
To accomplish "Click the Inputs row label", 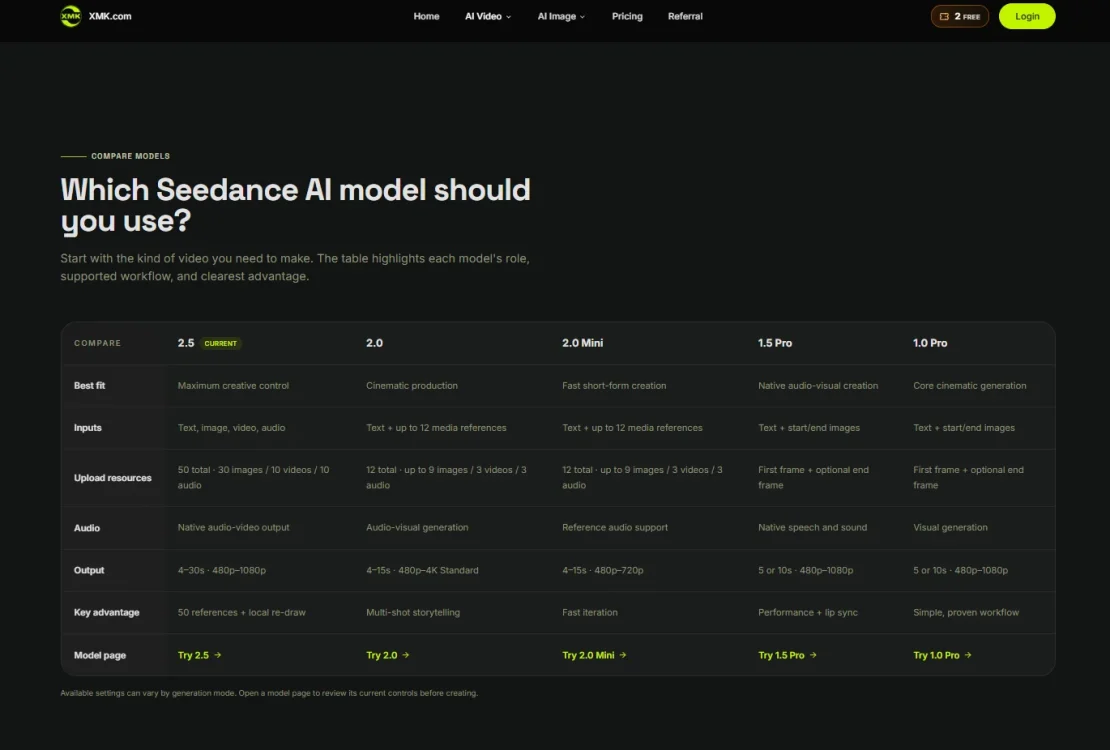I will point(88,428).
